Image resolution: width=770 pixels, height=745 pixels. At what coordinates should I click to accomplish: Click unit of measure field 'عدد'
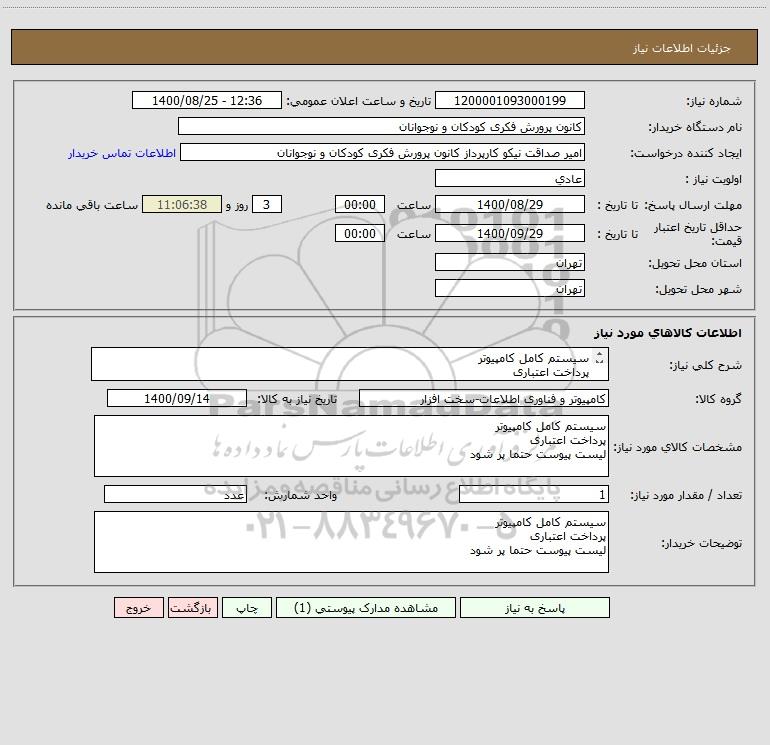pos(175,495)
